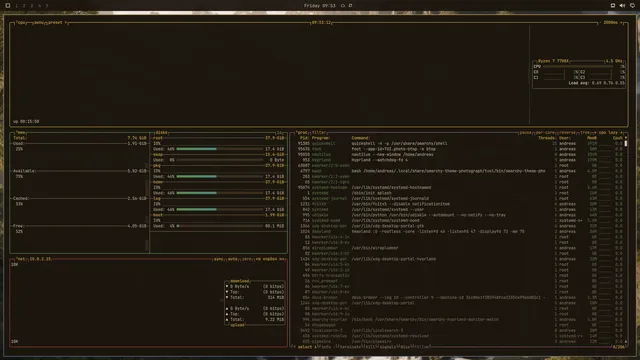The image size is (640, 360).
Task: Click the select down arrow at proc bottom
Action: coord(315,347)
